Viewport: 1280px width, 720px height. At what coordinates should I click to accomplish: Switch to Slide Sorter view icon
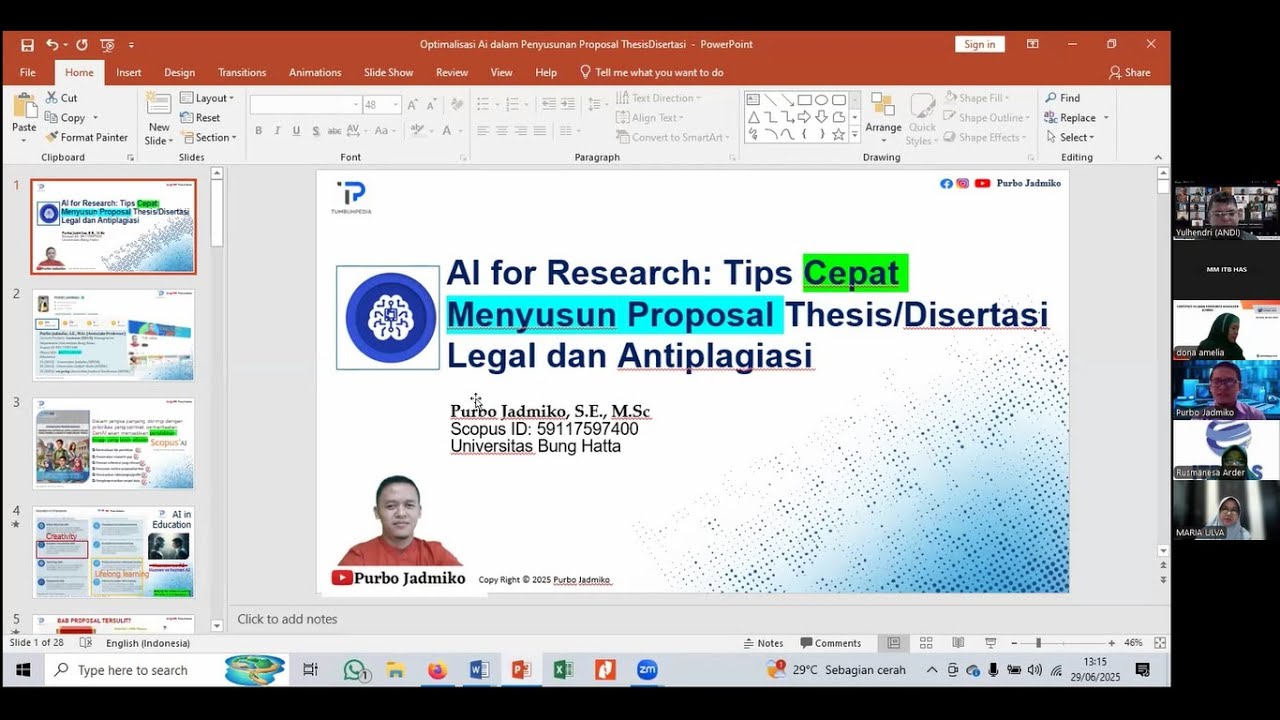pos(926,643)
